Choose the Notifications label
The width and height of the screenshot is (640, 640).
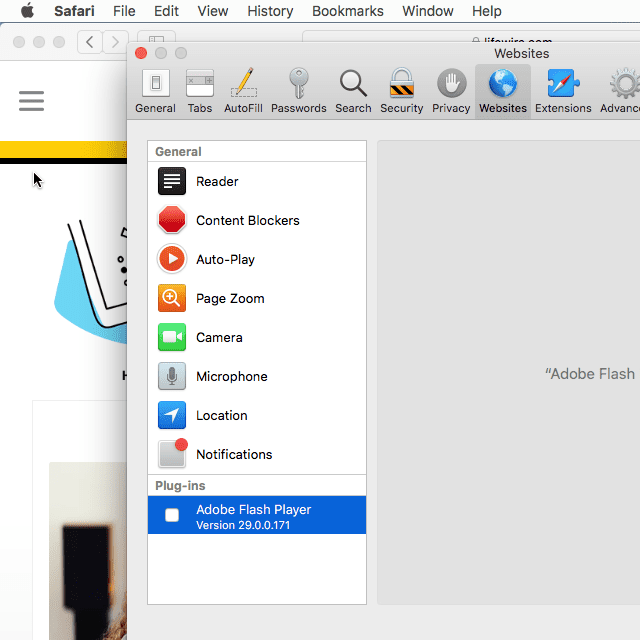(x=234, y=454)
